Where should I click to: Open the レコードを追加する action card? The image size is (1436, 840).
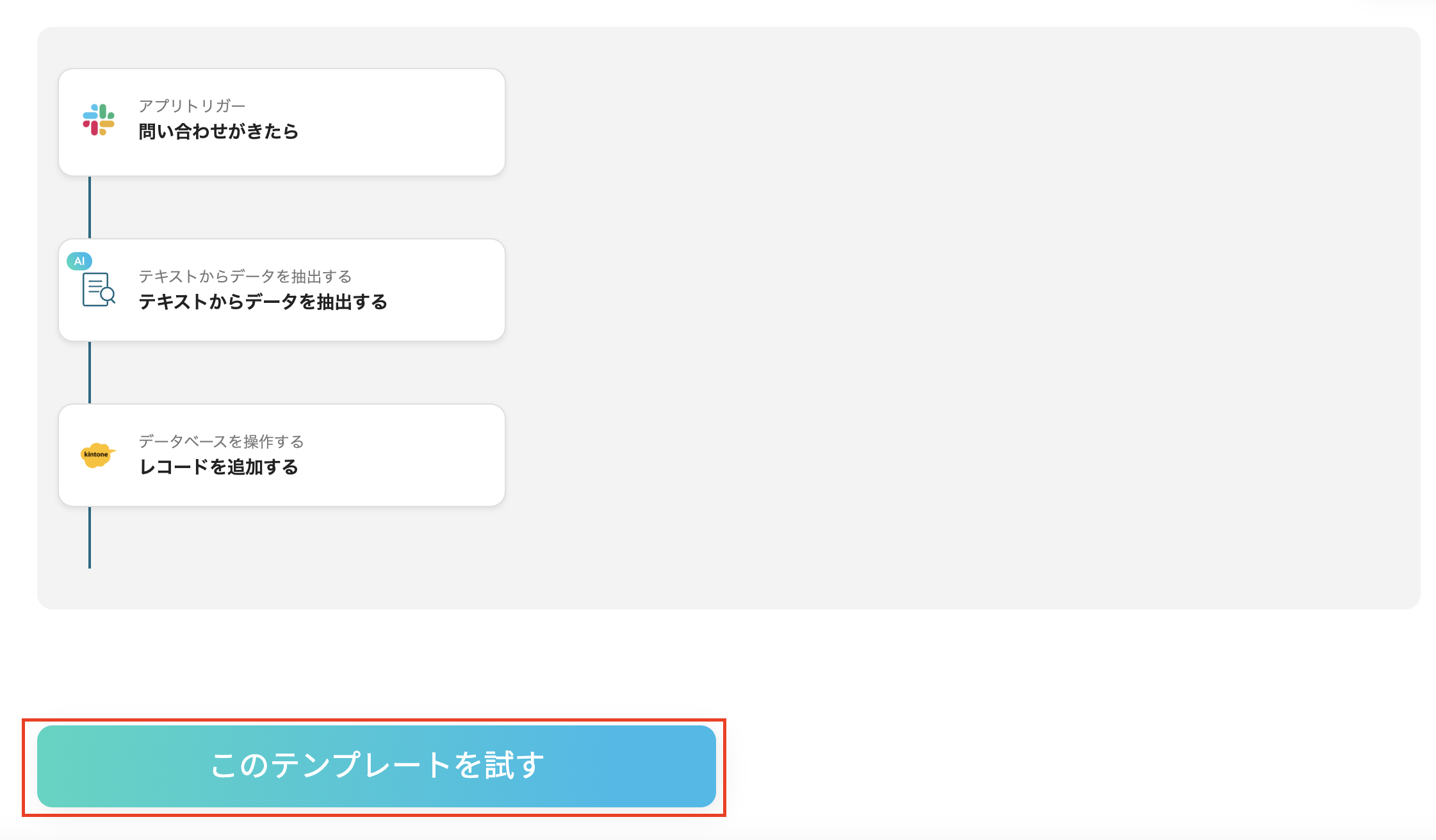pyautogui.click(x=282, y=455)
